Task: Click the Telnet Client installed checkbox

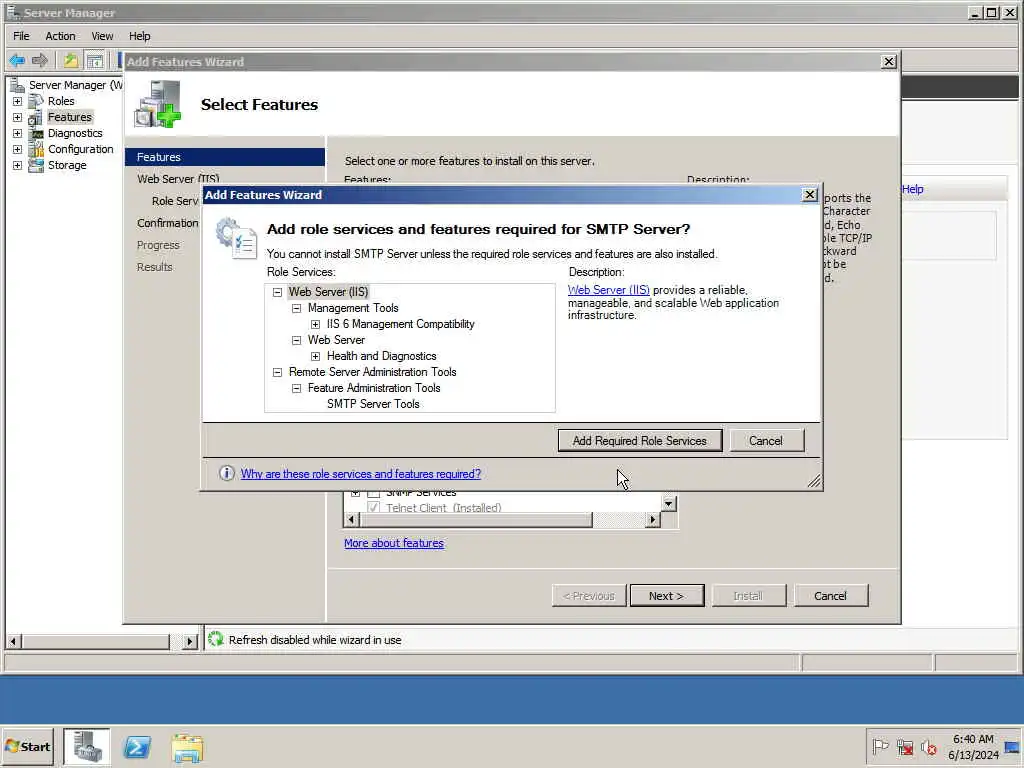Action: (374, 507)
